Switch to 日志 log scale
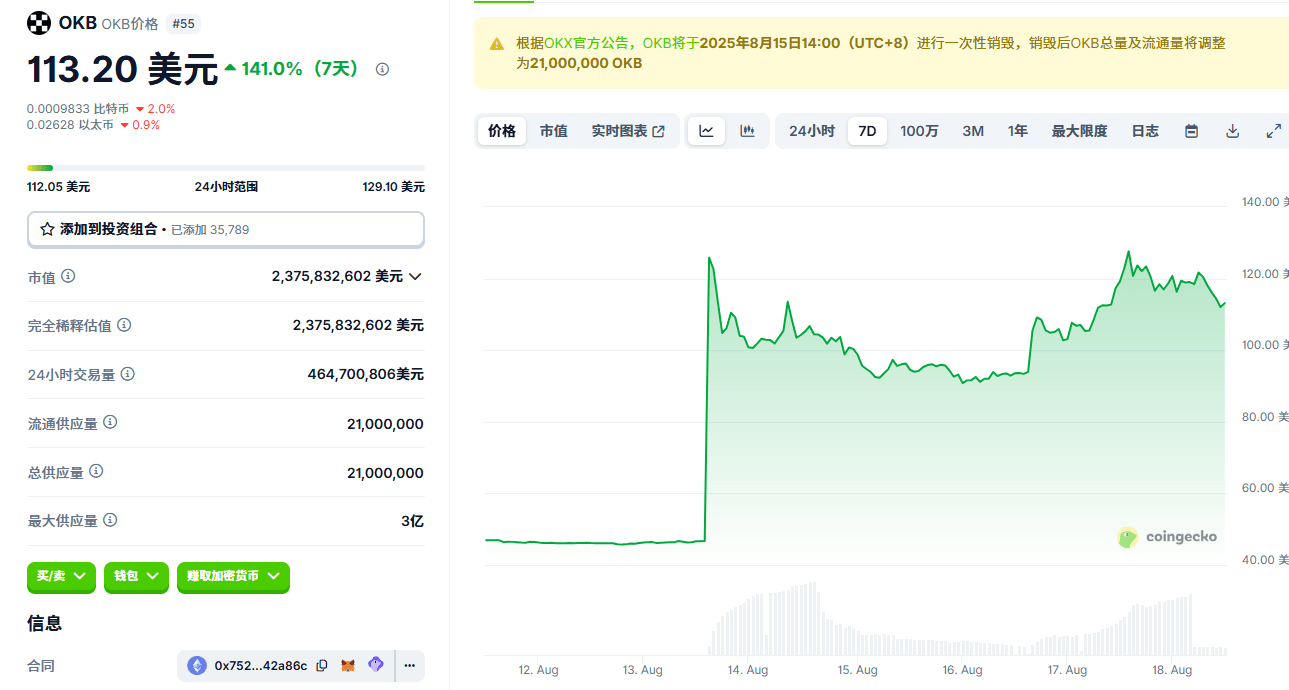Image resolution: width=1289 pixels, height=690 pixels. click(1145, 131)
